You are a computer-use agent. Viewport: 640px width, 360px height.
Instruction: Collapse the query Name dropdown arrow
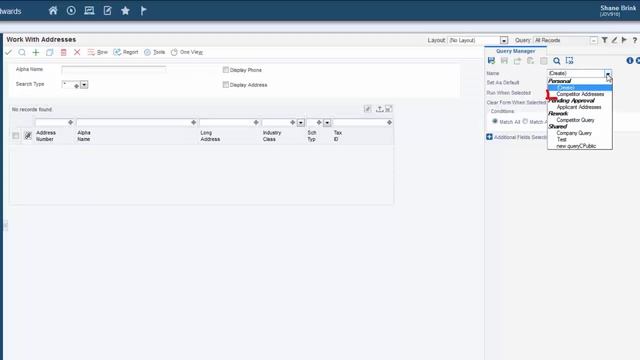[608, 73]
